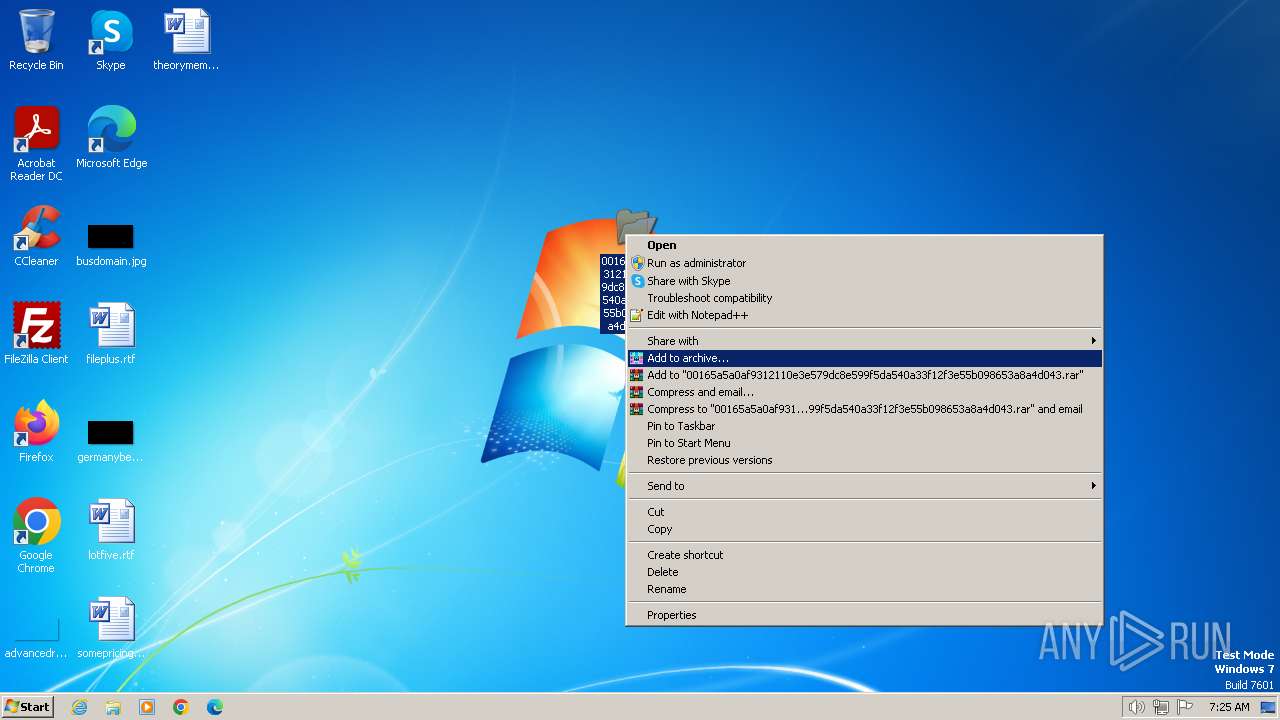Select Add to archive... entry

tap(864, 358)
